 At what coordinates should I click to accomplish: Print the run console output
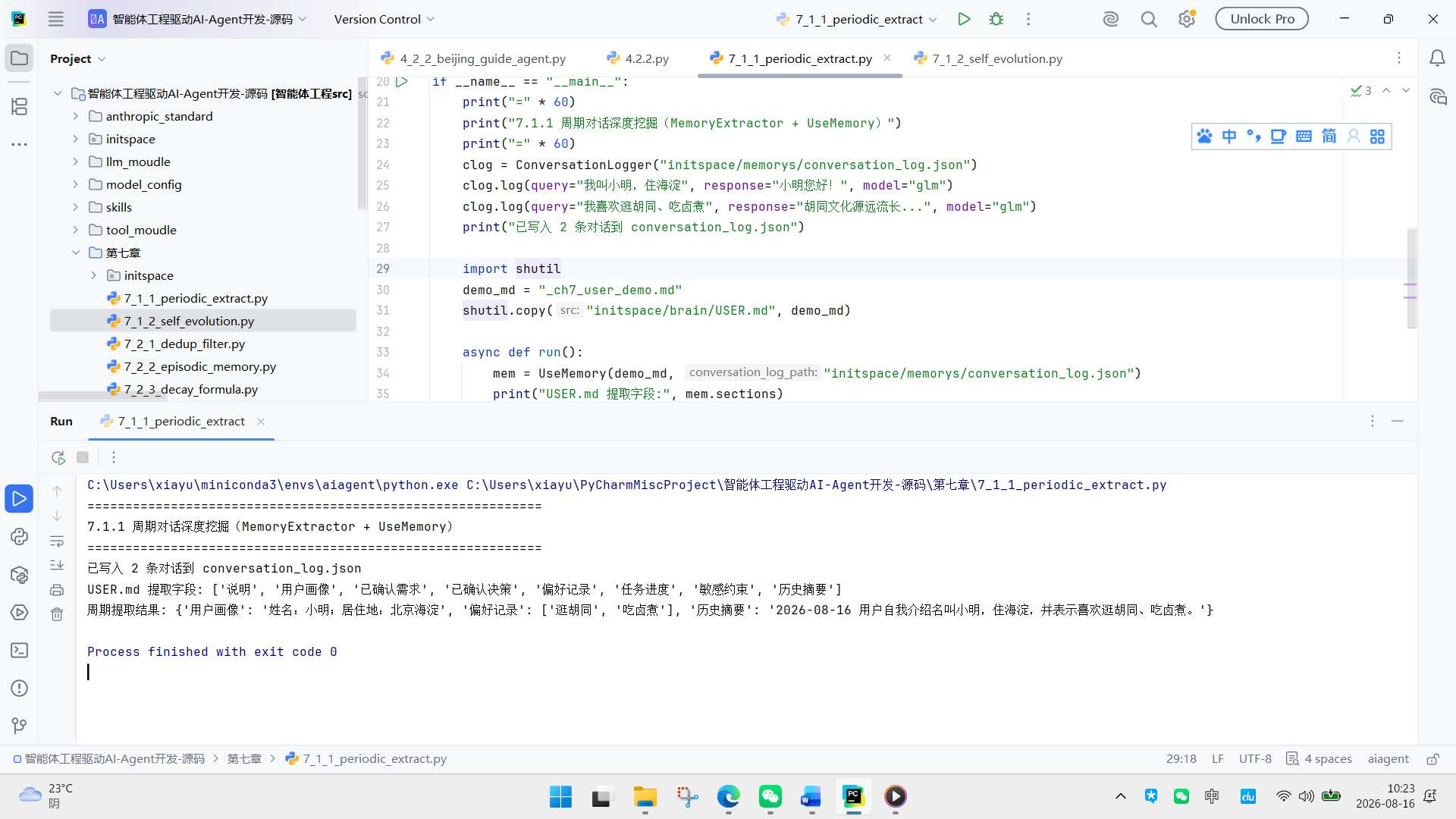[x=57, y=590]
